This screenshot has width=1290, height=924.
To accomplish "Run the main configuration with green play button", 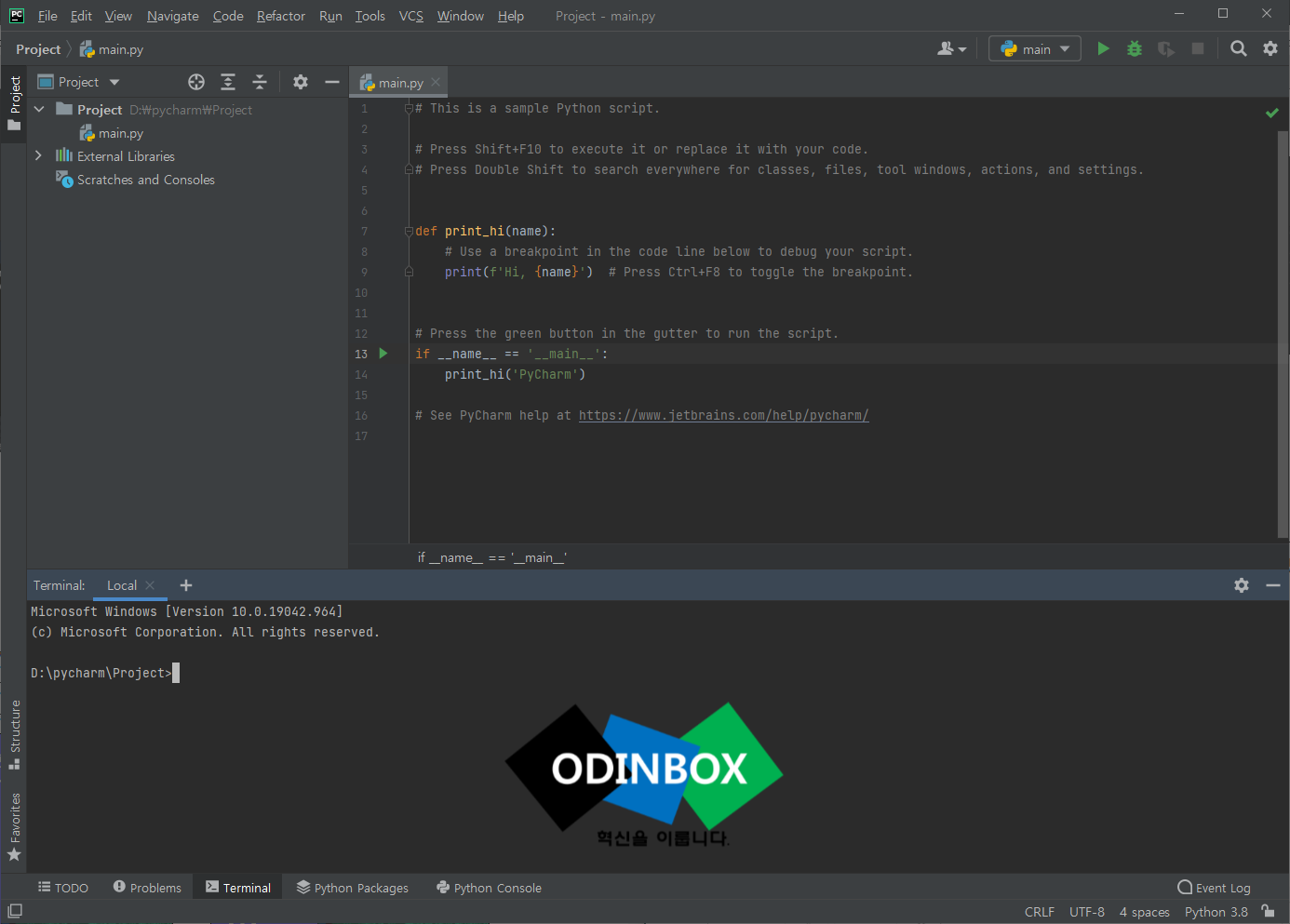I will pyautogui.click(x=1103, y=48).
